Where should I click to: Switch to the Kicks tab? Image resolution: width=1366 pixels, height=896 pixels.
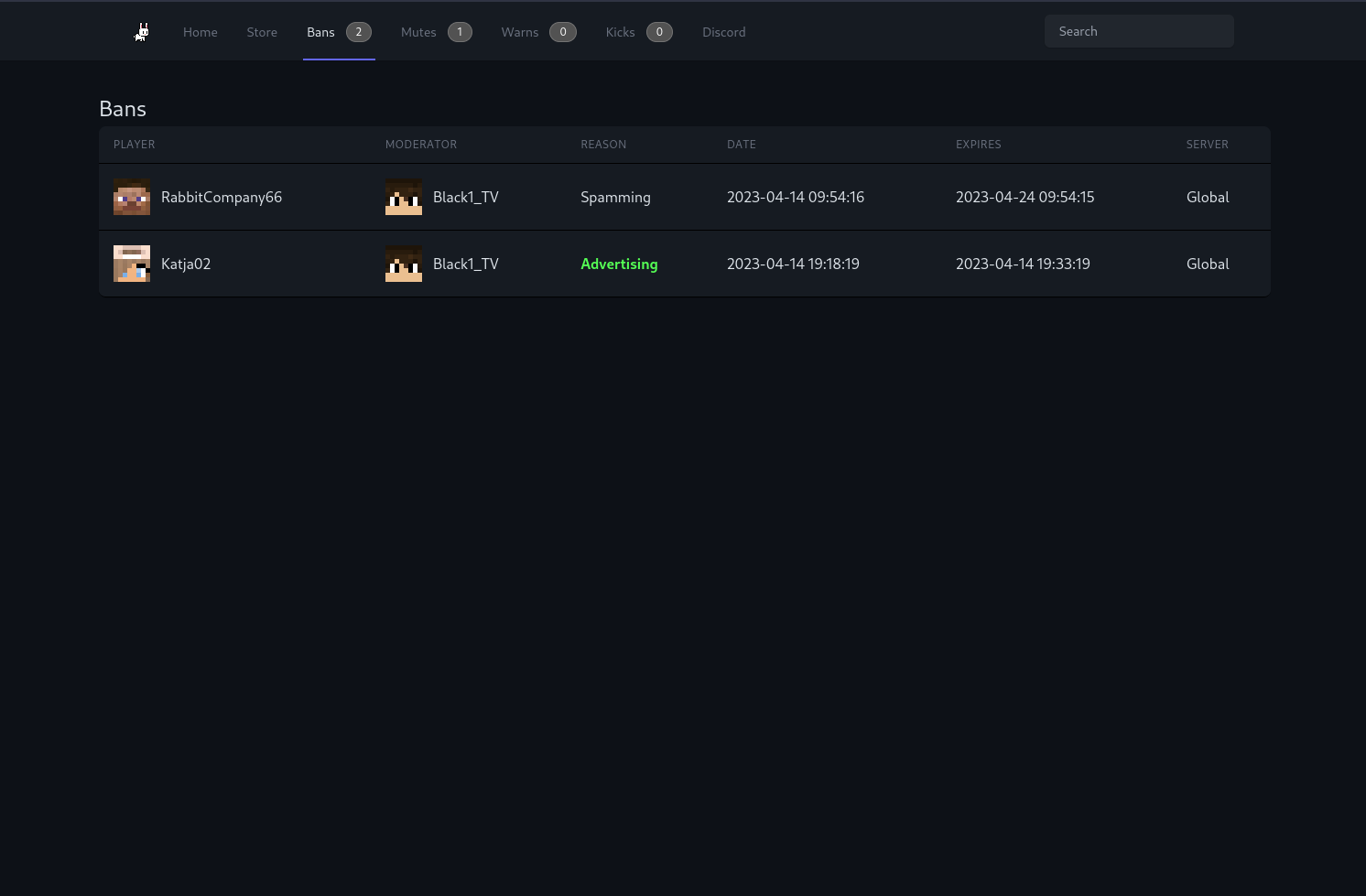[x=620, y=31]
